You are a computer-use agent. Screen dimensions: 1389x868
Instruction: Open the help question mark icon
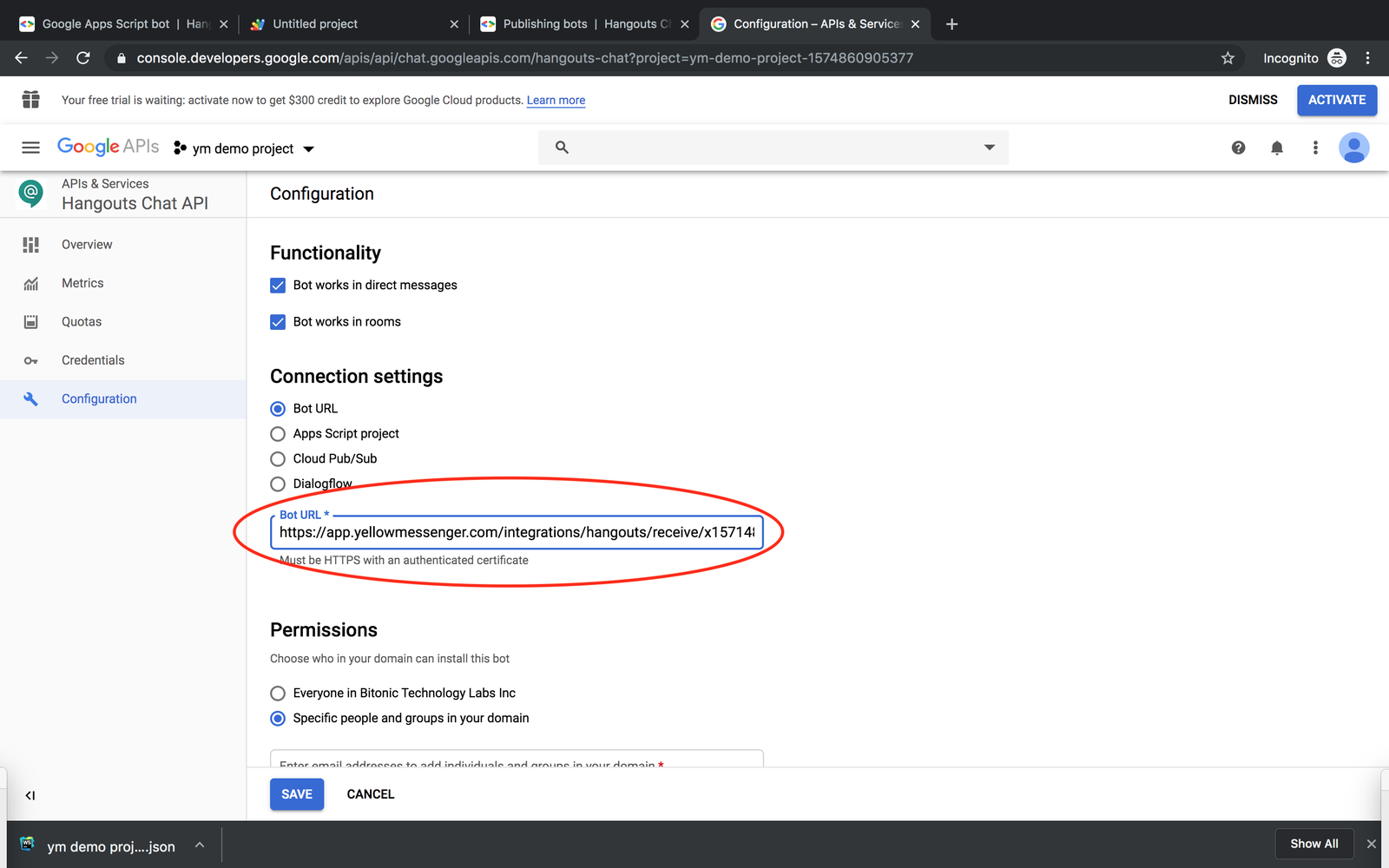[x=1238, y=148]
